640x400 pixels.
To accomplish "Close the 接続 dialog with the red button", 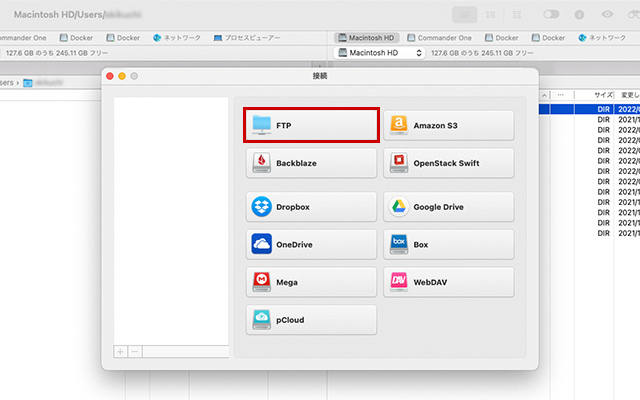I will tap(110, 76).
